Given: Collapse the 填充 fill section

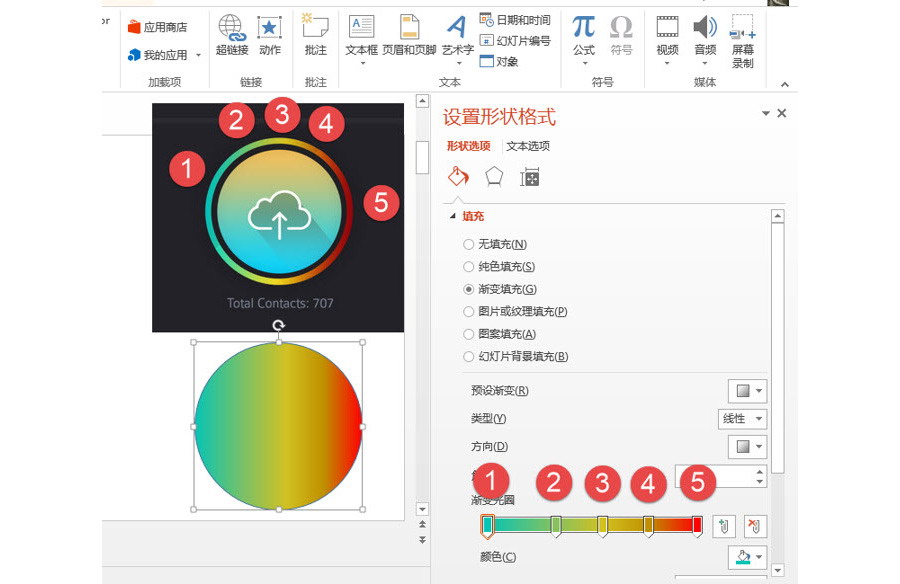Looking at the screenshot, I should pos(453,216).
